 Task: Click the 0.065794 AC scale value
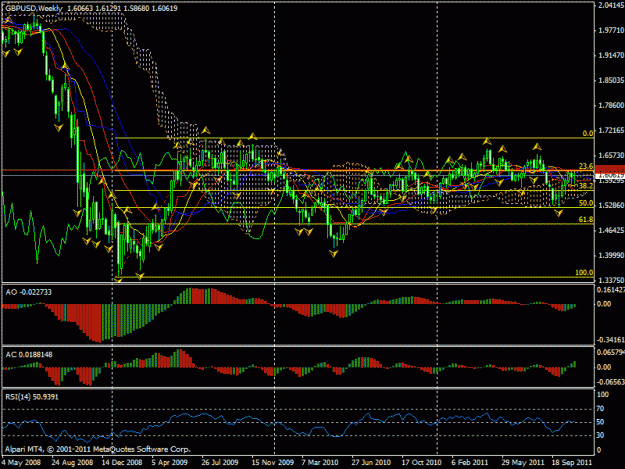click(x=610, y=352)
